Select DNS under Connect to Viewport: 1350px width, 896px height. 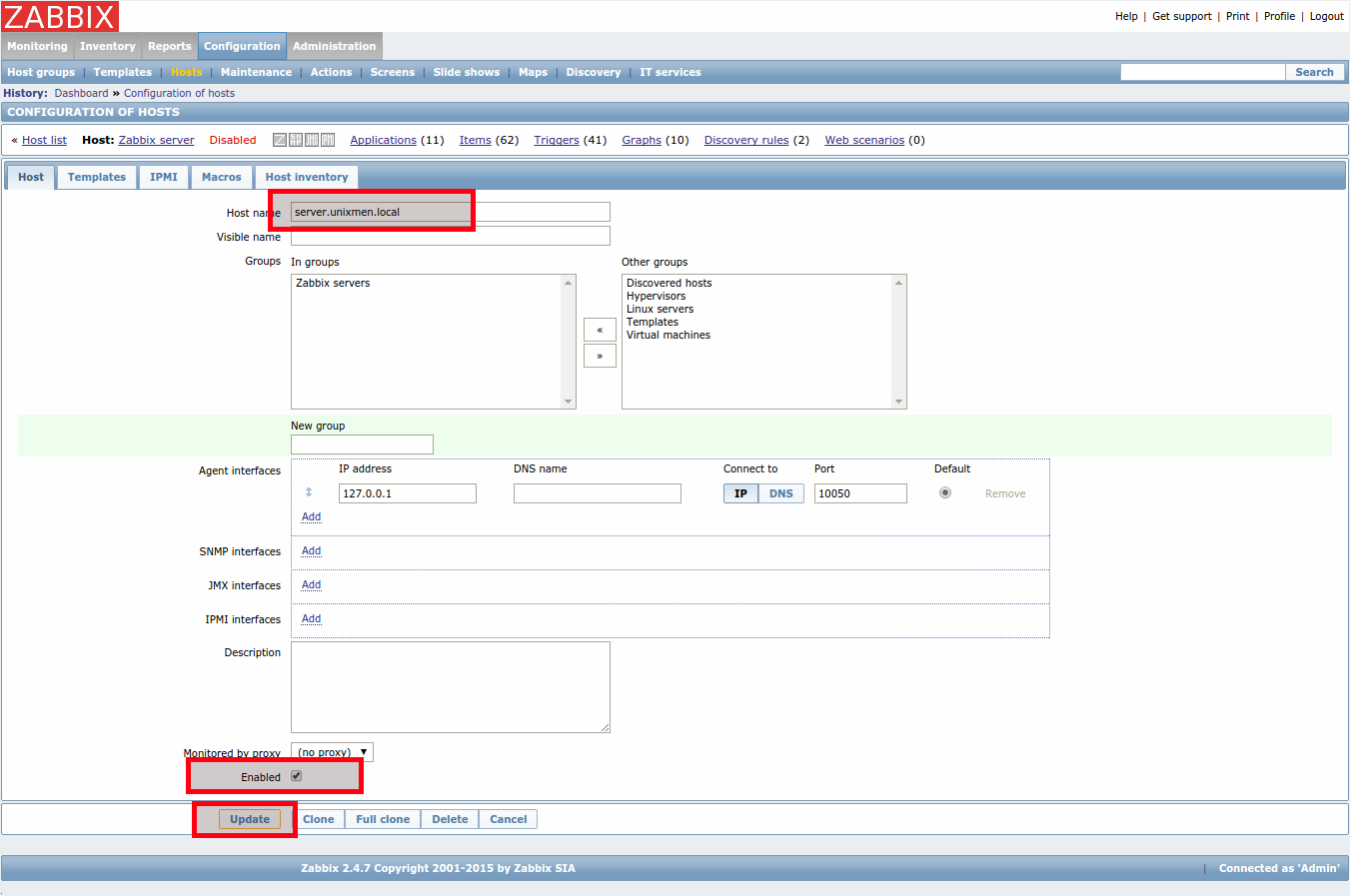781,493
